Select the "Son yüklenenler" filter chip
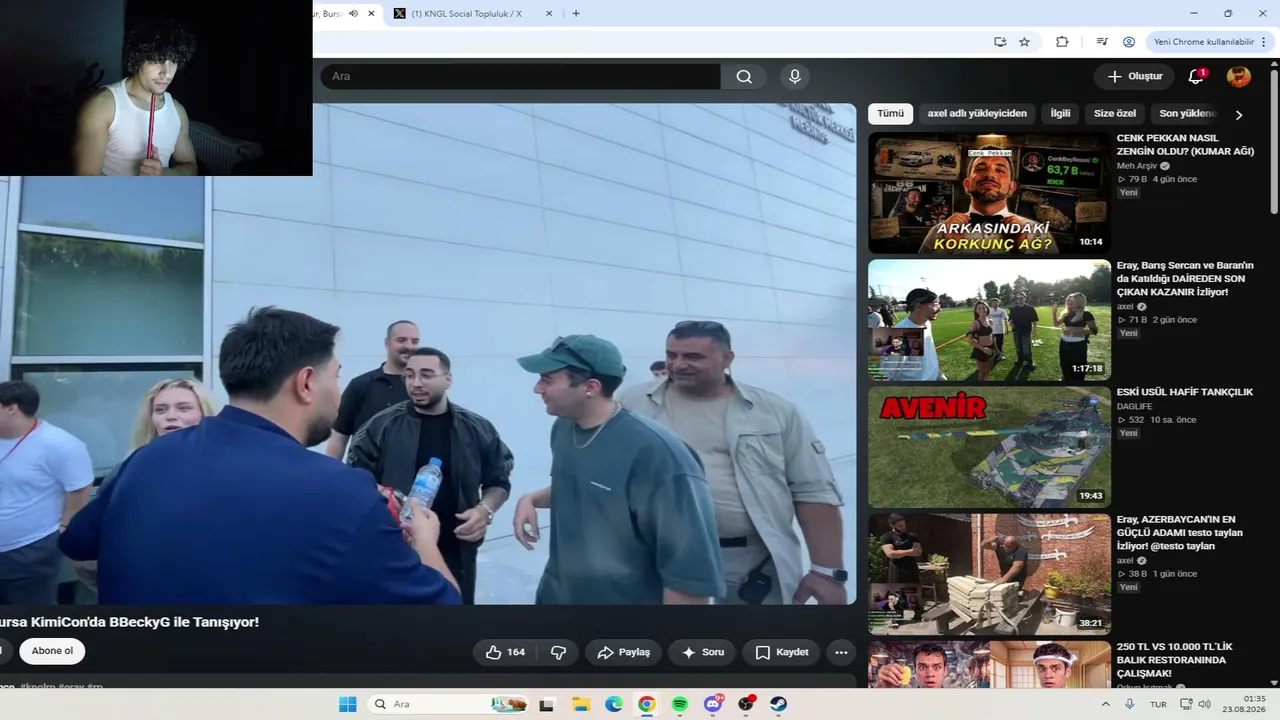Screen dimensions: 1280x720 pos(1188,114)
